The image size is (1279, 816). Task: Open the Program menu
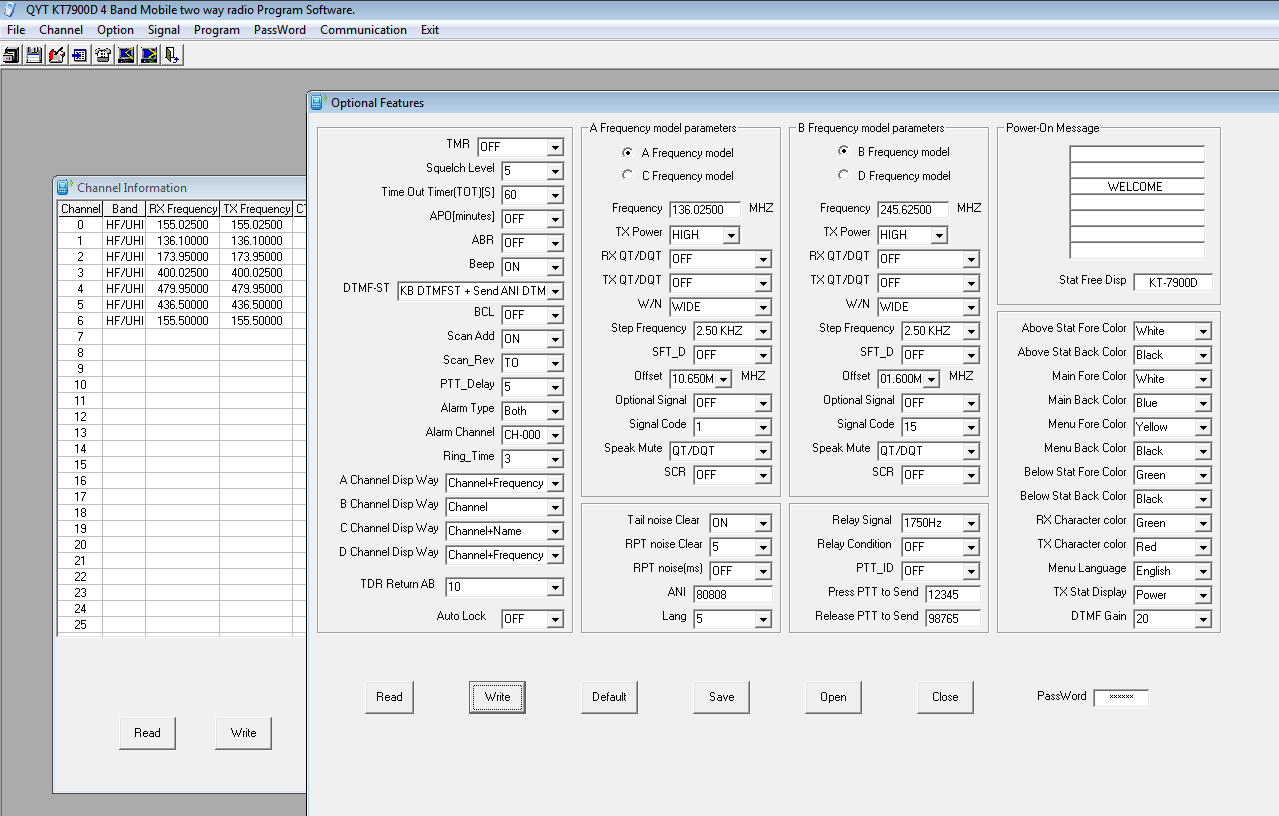click(x=217, y=30)
